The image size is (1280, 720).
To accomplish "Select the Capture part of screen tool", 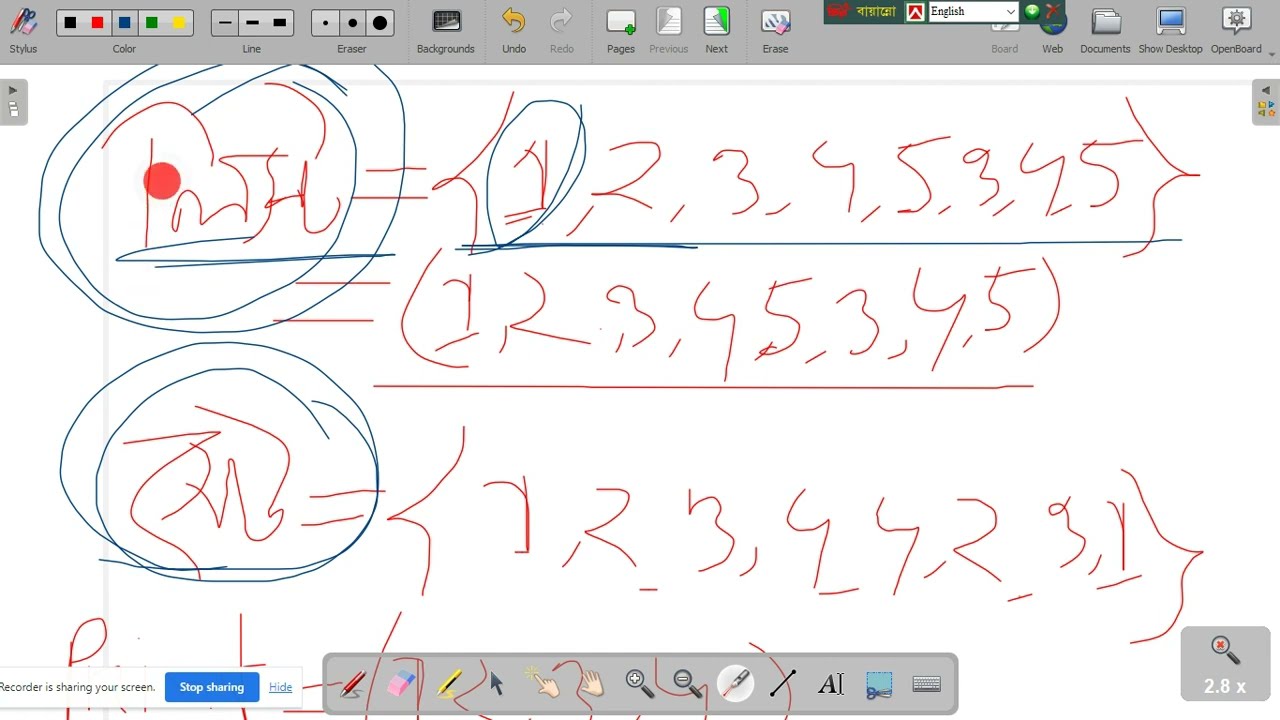I will (879, 684).
